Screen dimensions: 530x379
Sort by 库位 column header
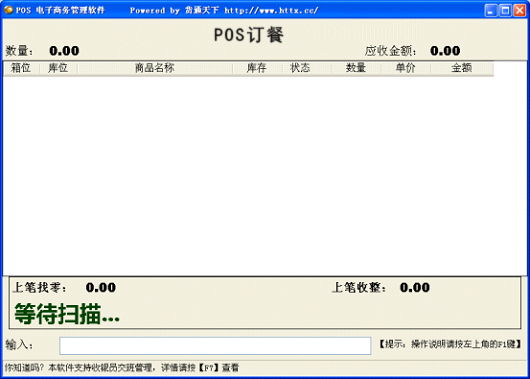click(58, 68)
